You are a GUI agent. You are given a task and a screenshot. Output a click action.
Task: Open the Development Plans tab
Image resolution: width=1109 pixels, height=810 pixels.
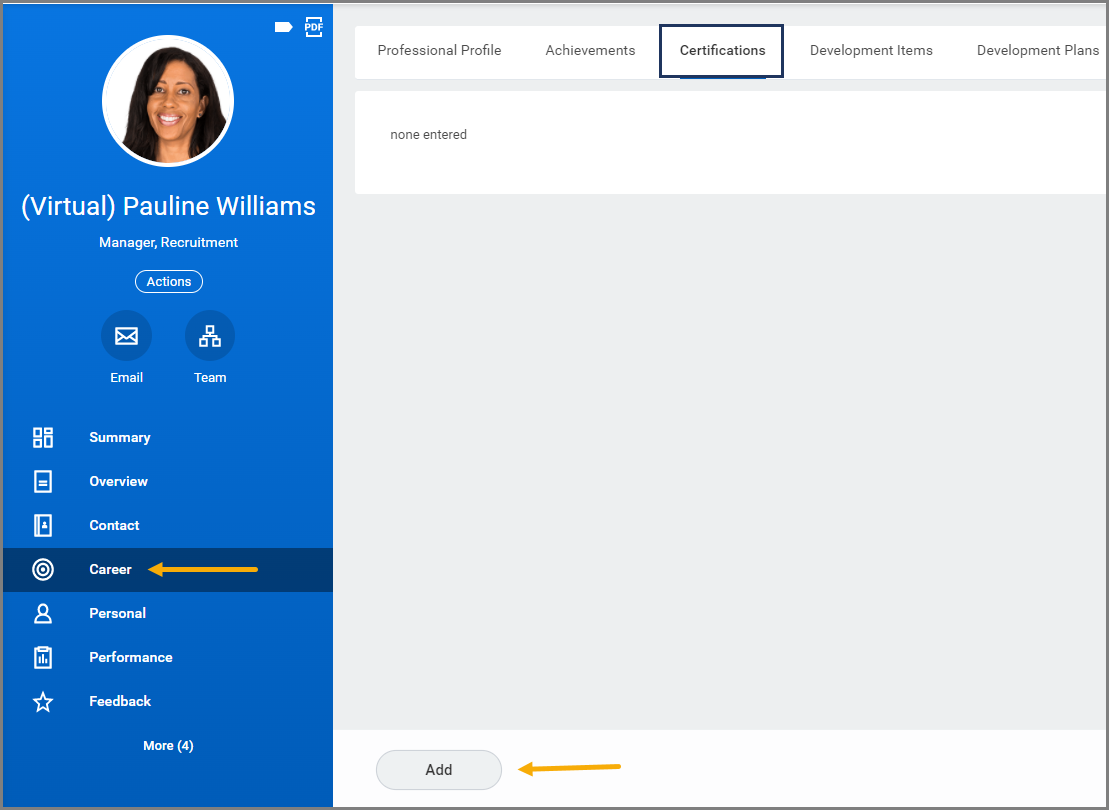[x=1038, y=50]
